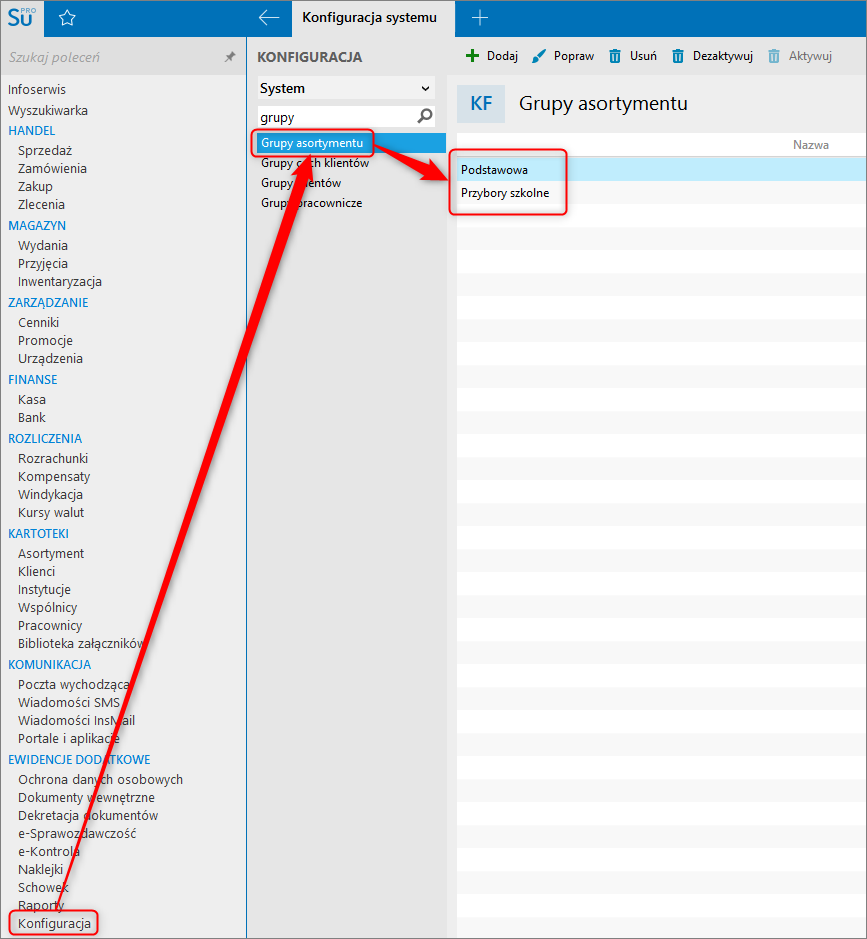The image size is (867, 939).
Task: Open Naklejki module
Action: (40, 869)
